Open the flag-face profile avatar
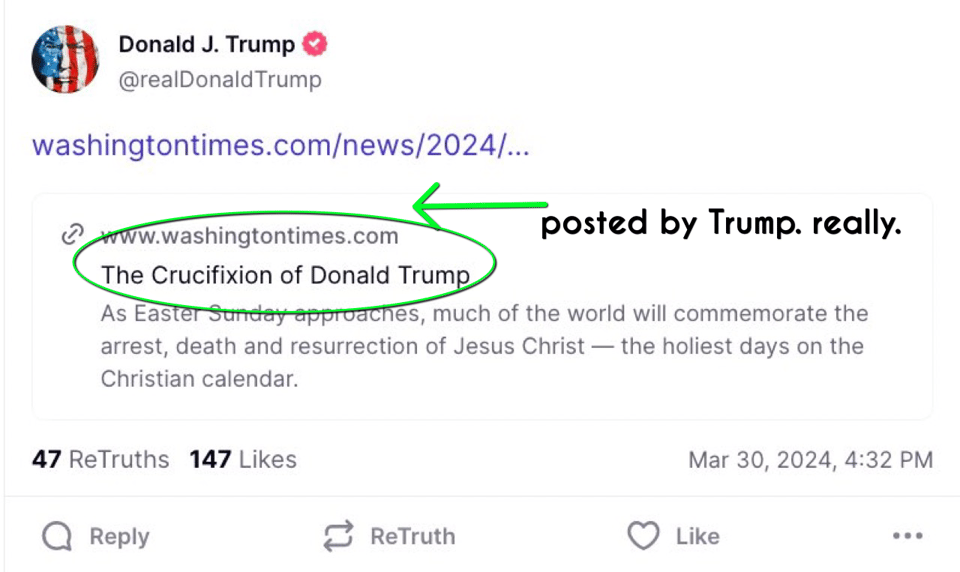This screenshot has width=960, height=572. pyautogui.click(x=66, y=60)
